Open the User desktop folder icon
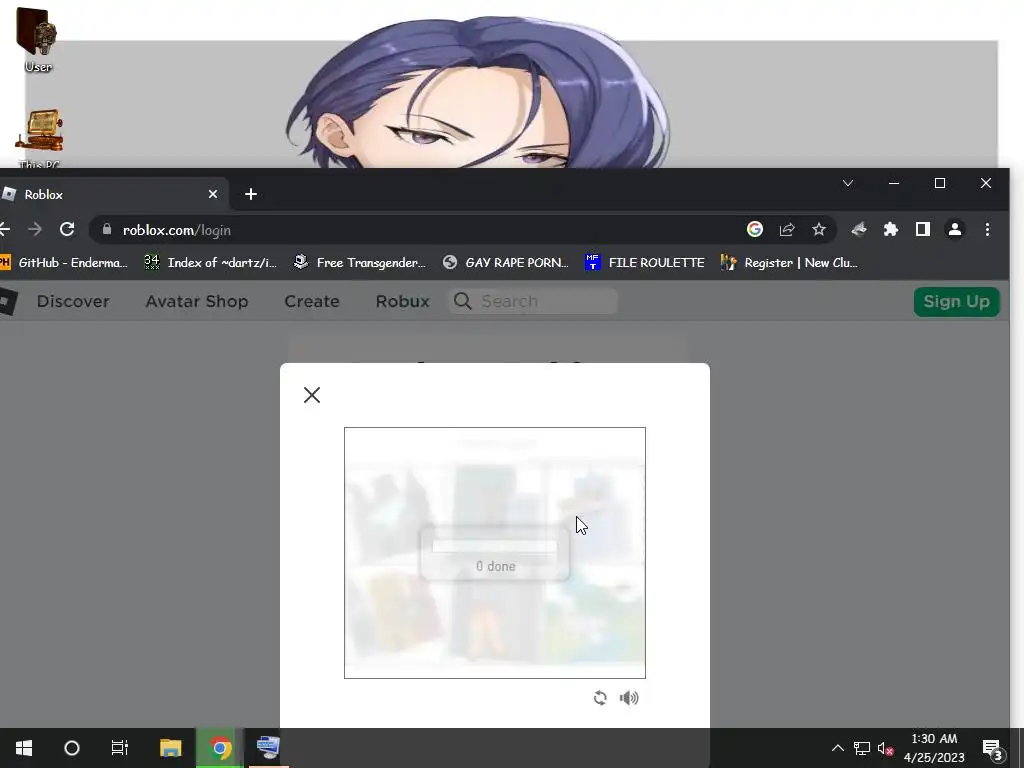The width and height of the screenshot is (1024, 768). pos(38,39)
